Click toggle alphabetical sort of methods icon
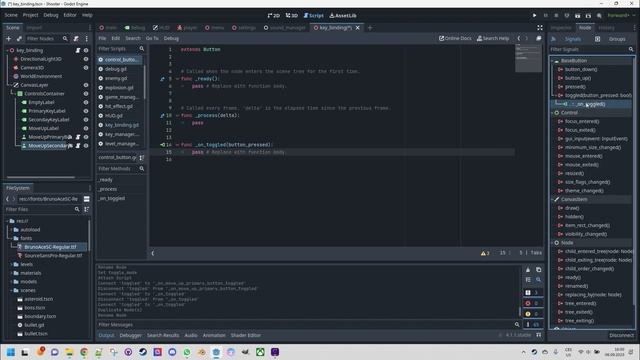Viewport: 640px width, 360px height. [142, 158]
